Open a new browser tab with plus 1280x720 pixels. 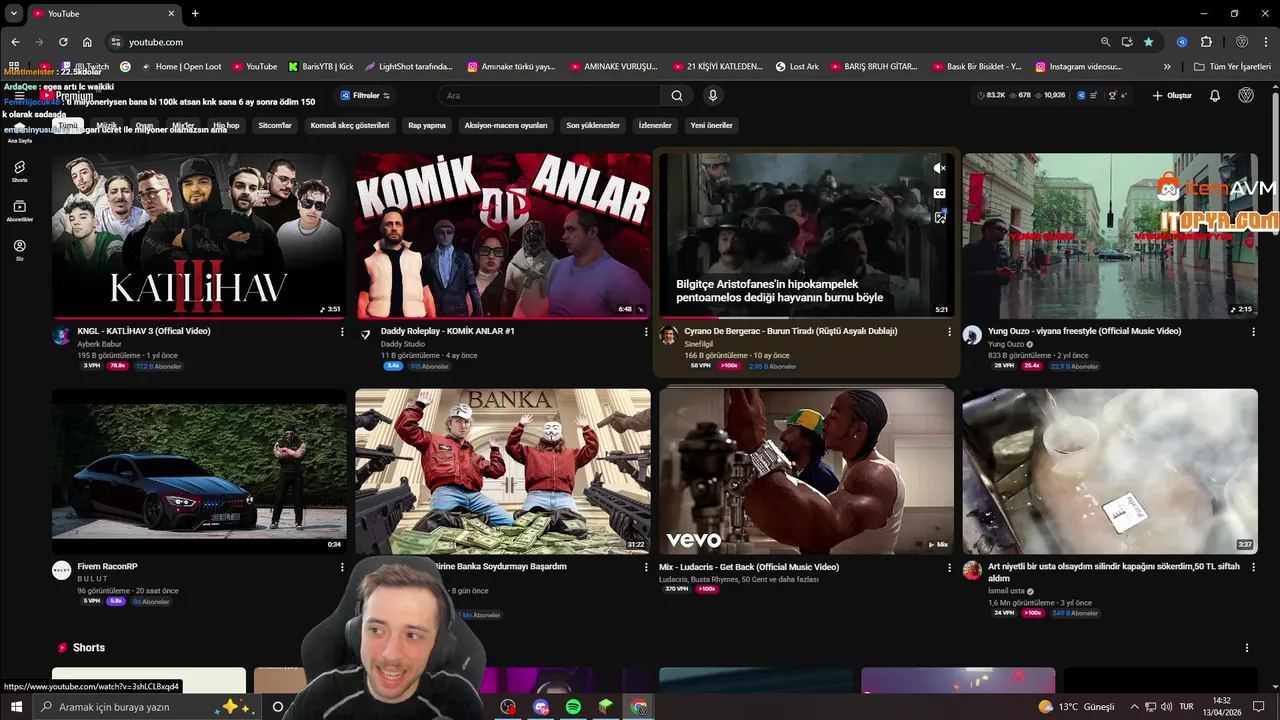pyautogui.click(x=195, y=13)
